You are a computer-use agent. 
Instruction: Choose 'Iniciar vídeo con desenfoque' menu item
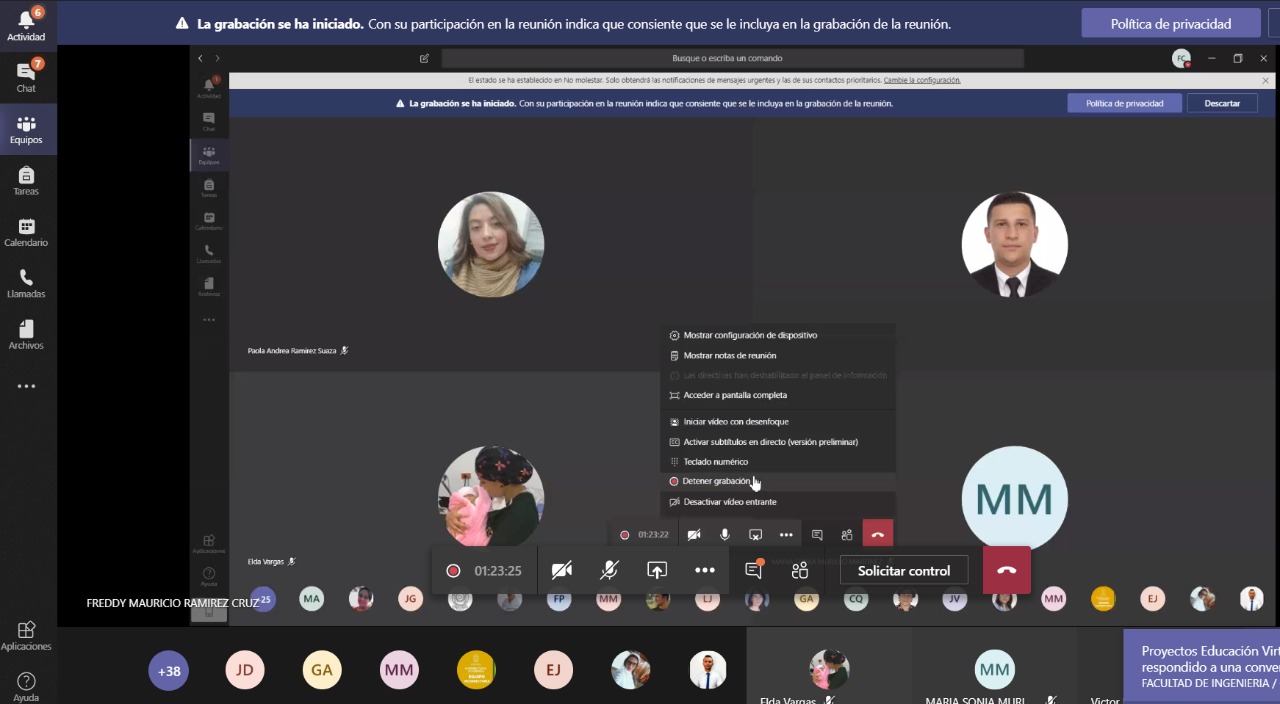778,422
